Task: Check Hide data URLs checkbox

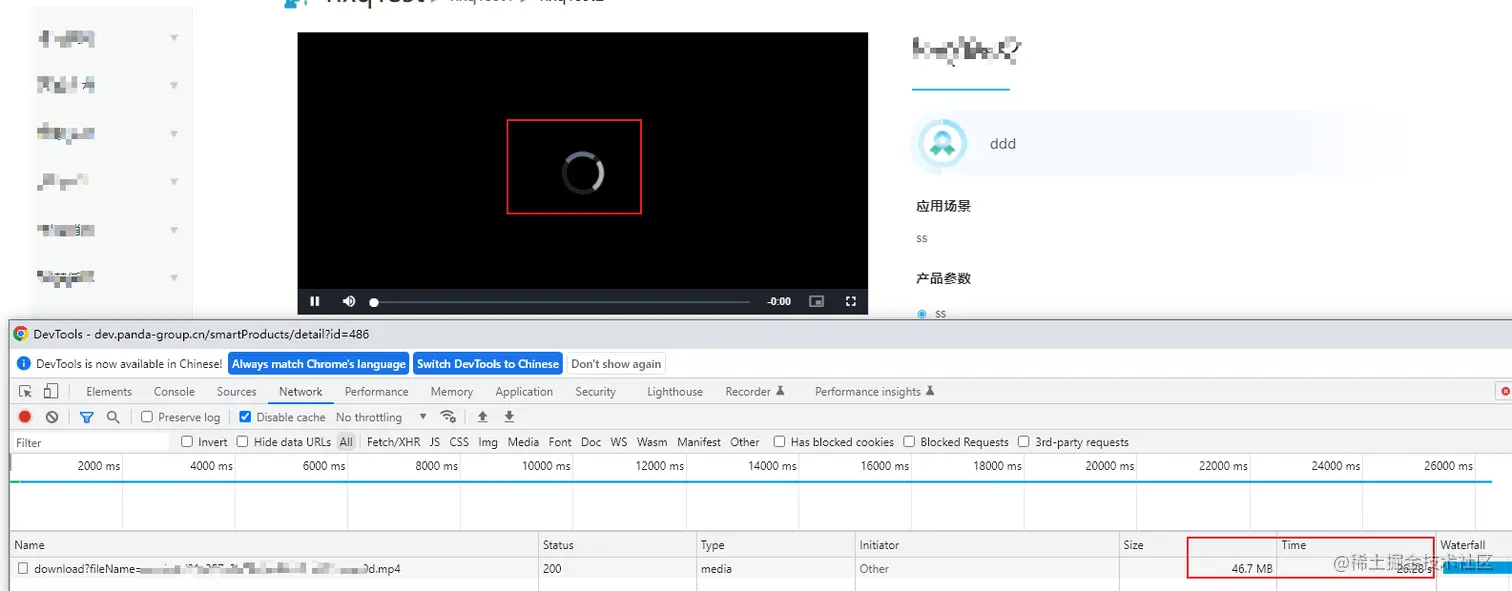Action: [243, 442]
